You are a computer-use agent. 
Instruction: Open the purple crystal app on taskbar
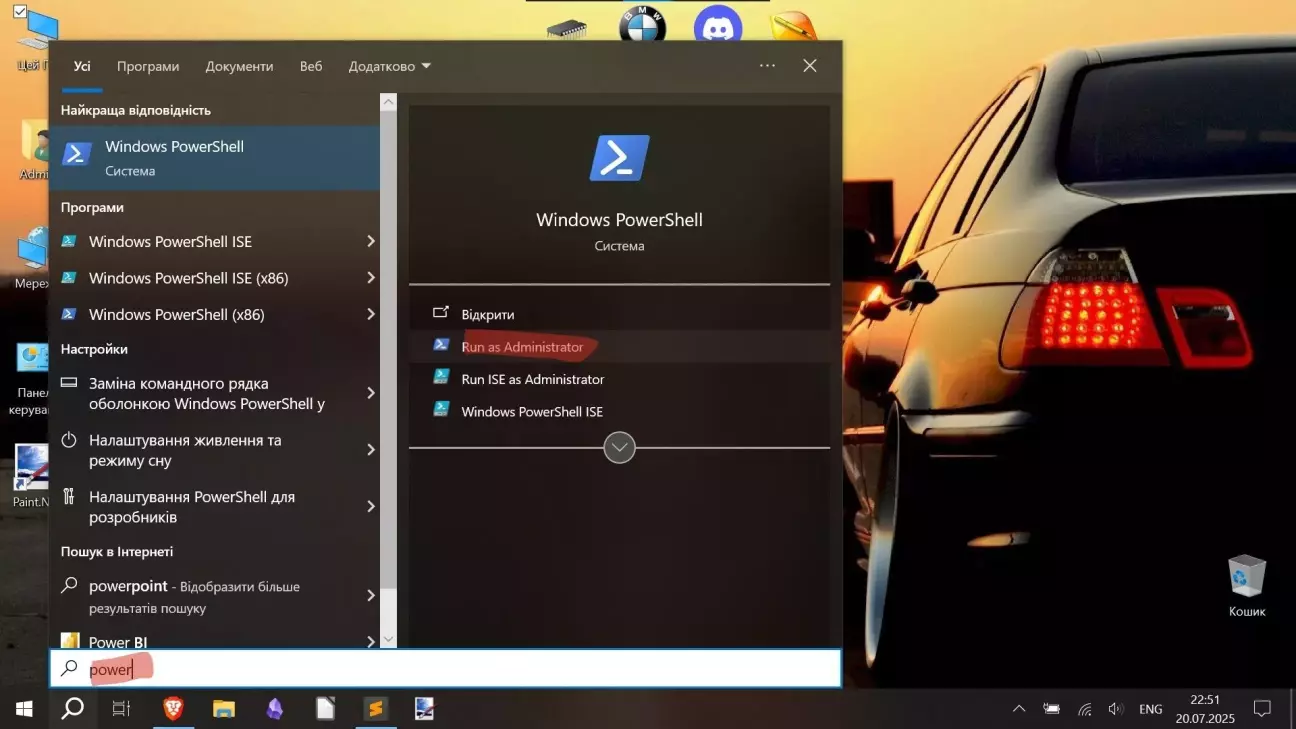[x=275, y=709]
